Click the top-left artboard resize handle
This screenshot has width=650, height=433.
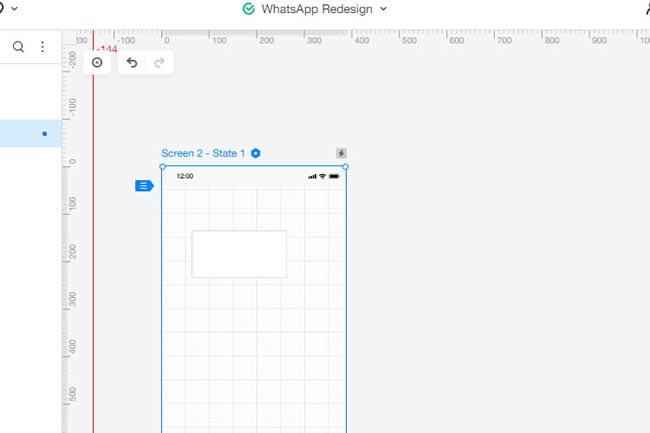point(162,167)
